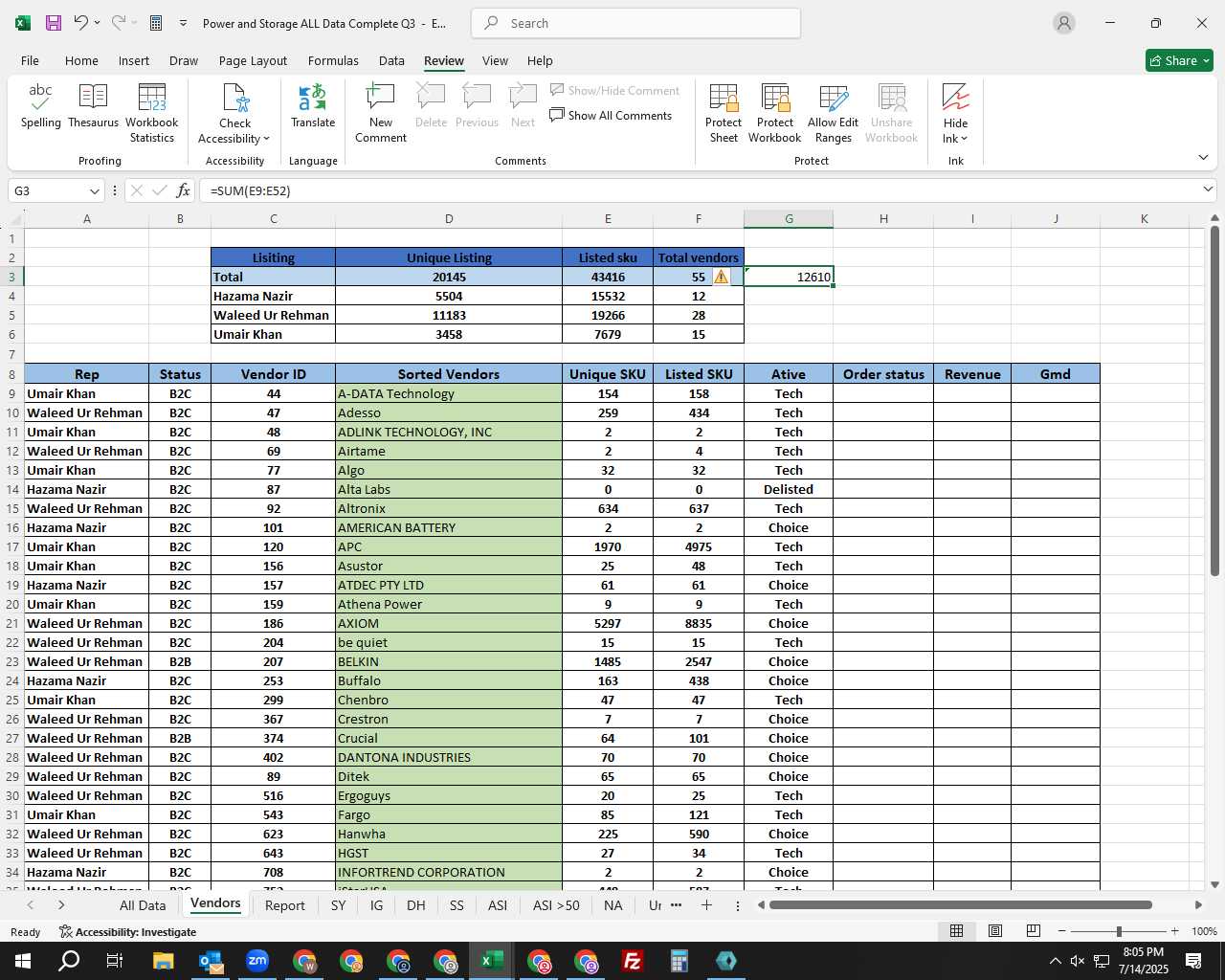Image resolution: width=1225 pixels, height=980 pixels.
Task: Open Allow Edit Ranges
Action: [834, 114]
